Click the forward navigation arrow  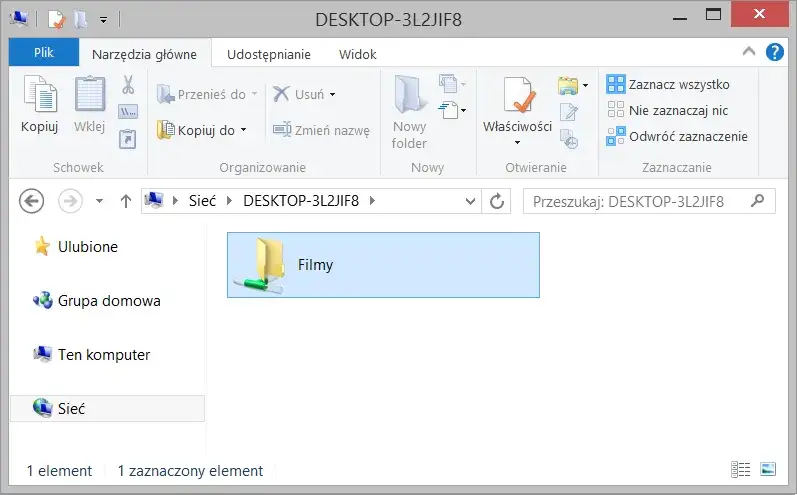pyautogui.click(x=70, y=201)
